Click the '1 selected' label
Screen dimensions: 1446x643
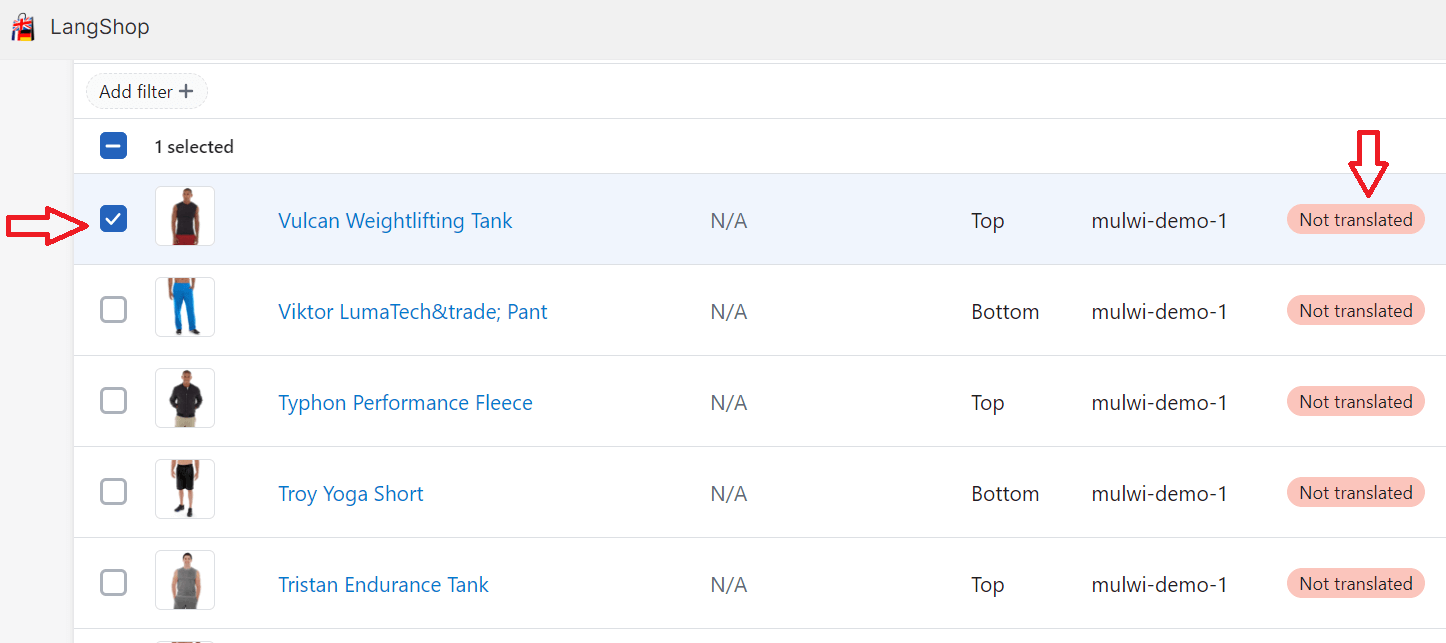pyautogui.click(x=194, y=147)
